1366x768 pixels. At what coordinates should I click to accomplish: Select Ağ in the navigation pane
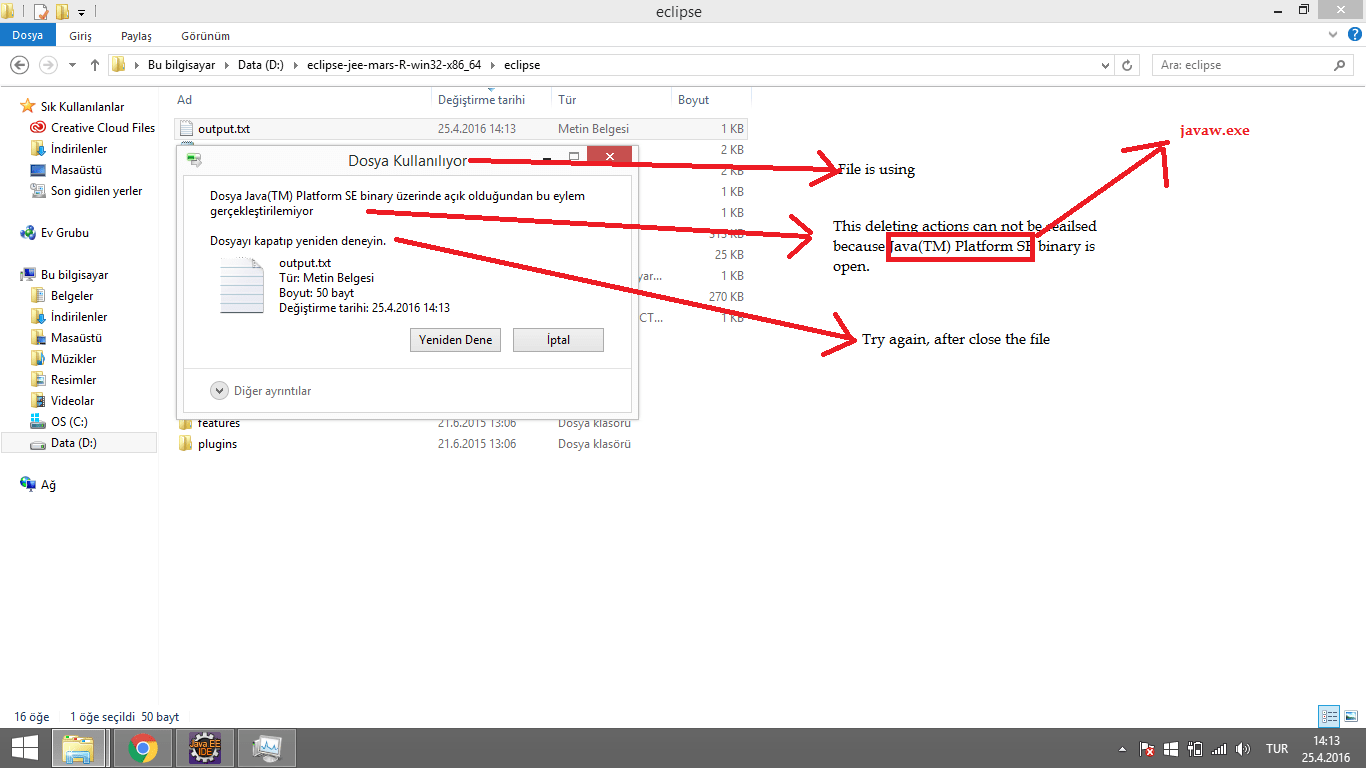pos(48,485)
